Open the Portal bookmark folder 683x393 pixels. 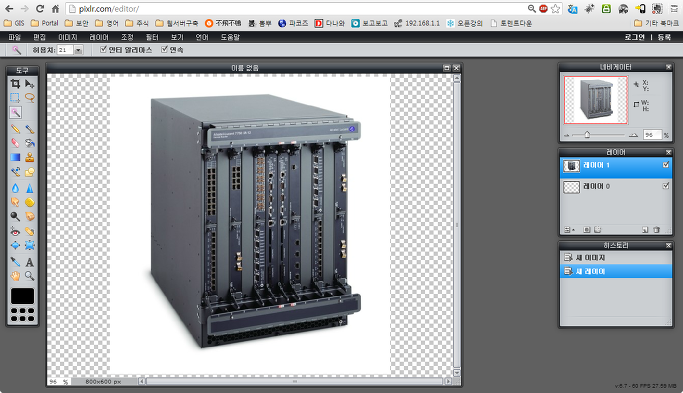click(x=44, y=23)
